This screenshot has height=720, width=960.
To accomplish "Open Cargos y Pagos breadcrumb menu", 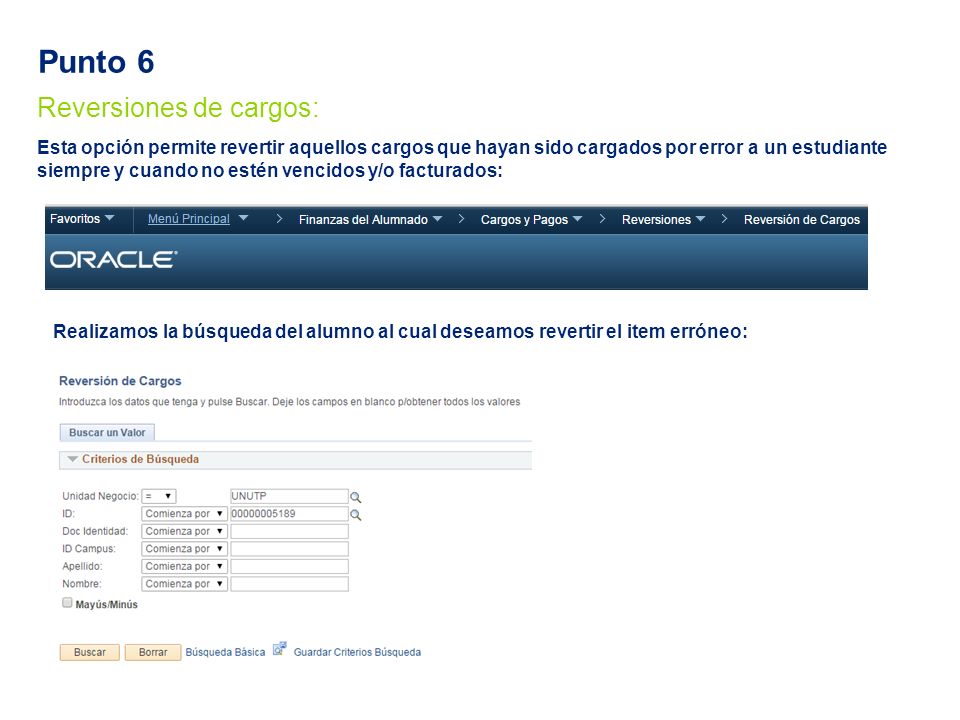I will click(531, 219).
